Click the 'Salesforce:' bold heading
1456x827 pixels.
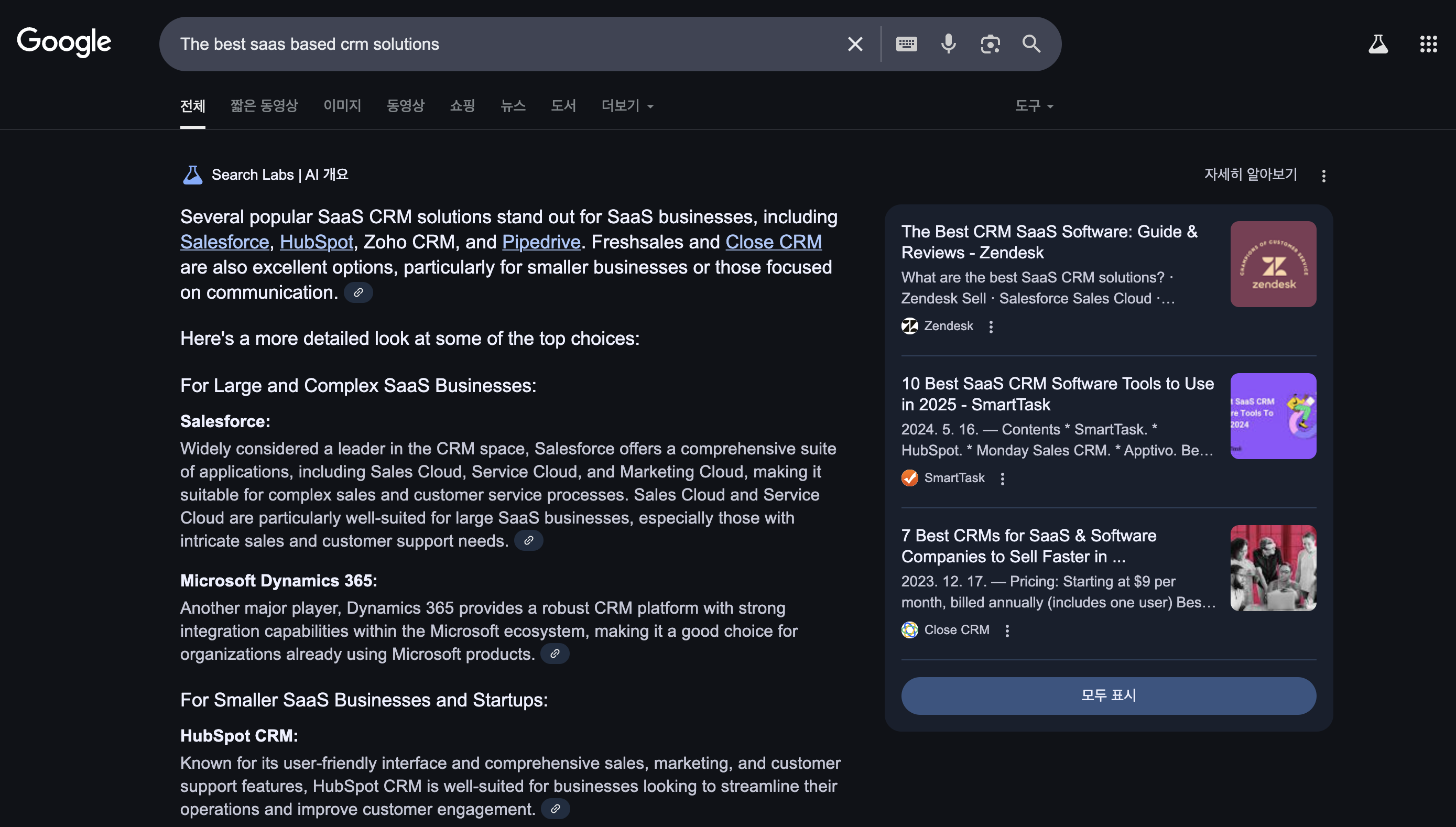[225, 421]
